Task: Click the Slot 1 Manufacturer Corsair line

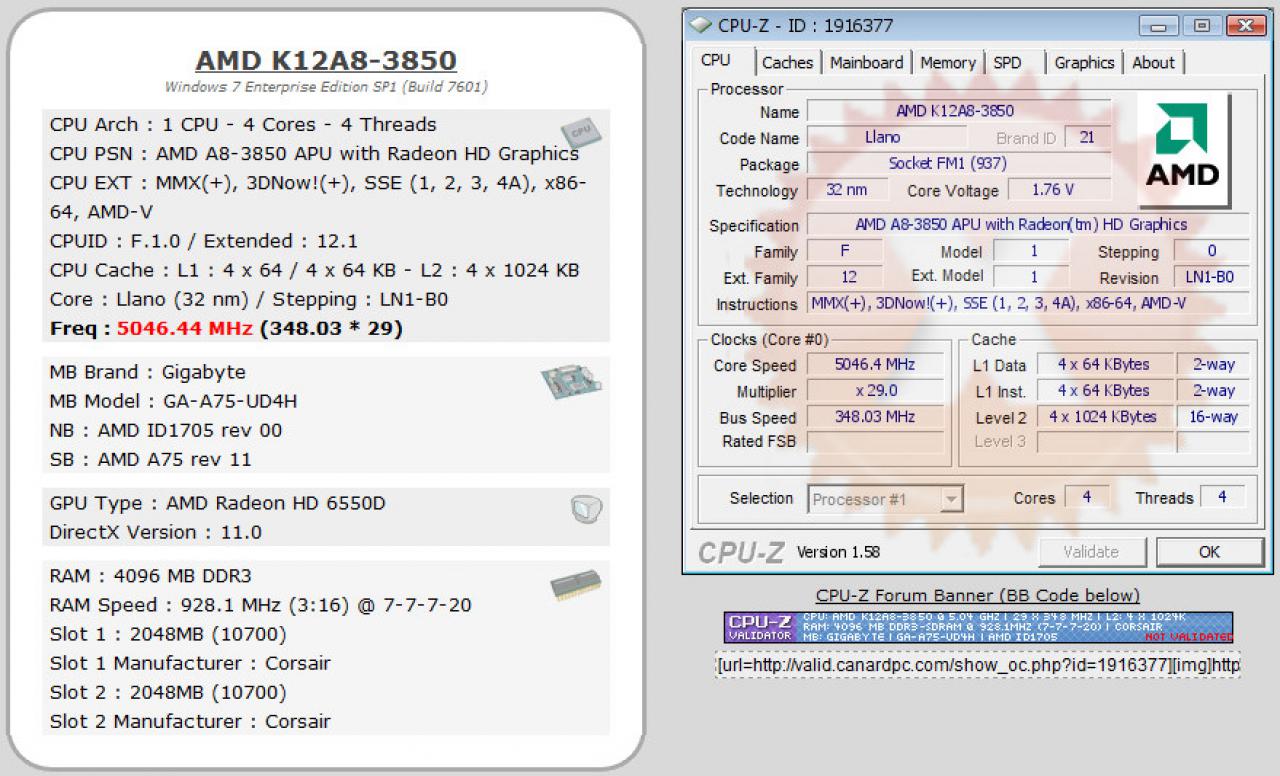Action: 189,663
